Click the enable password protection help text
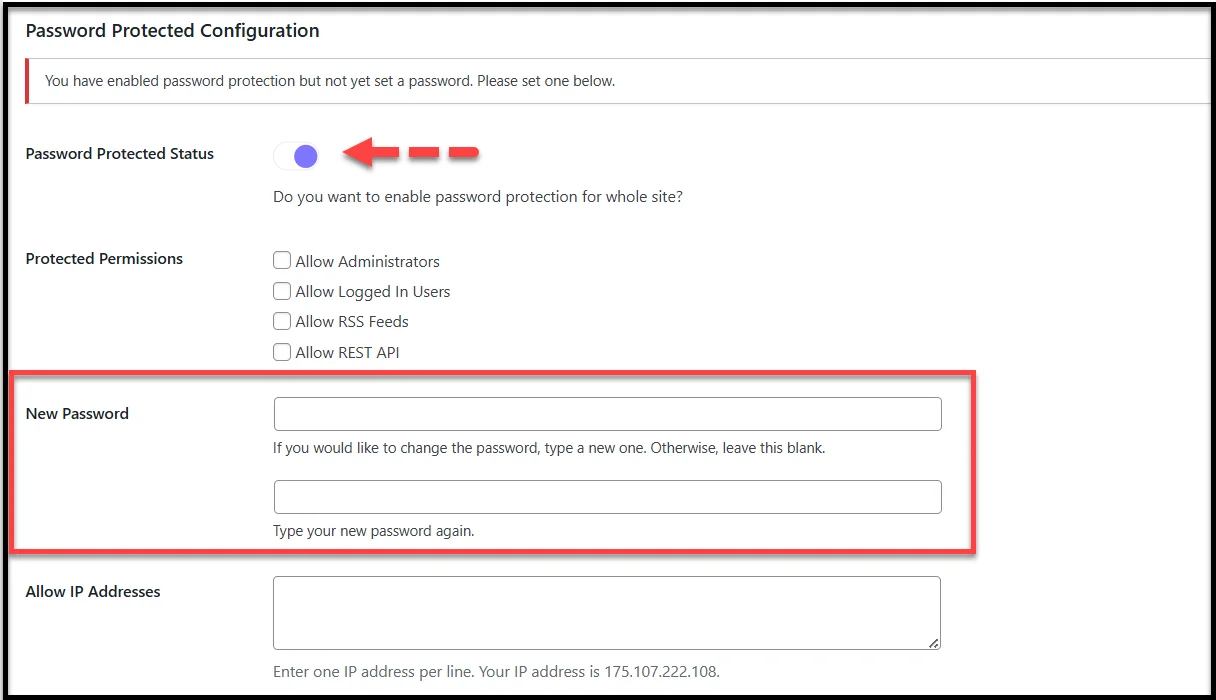1216x700 pixels. (478, 196)
